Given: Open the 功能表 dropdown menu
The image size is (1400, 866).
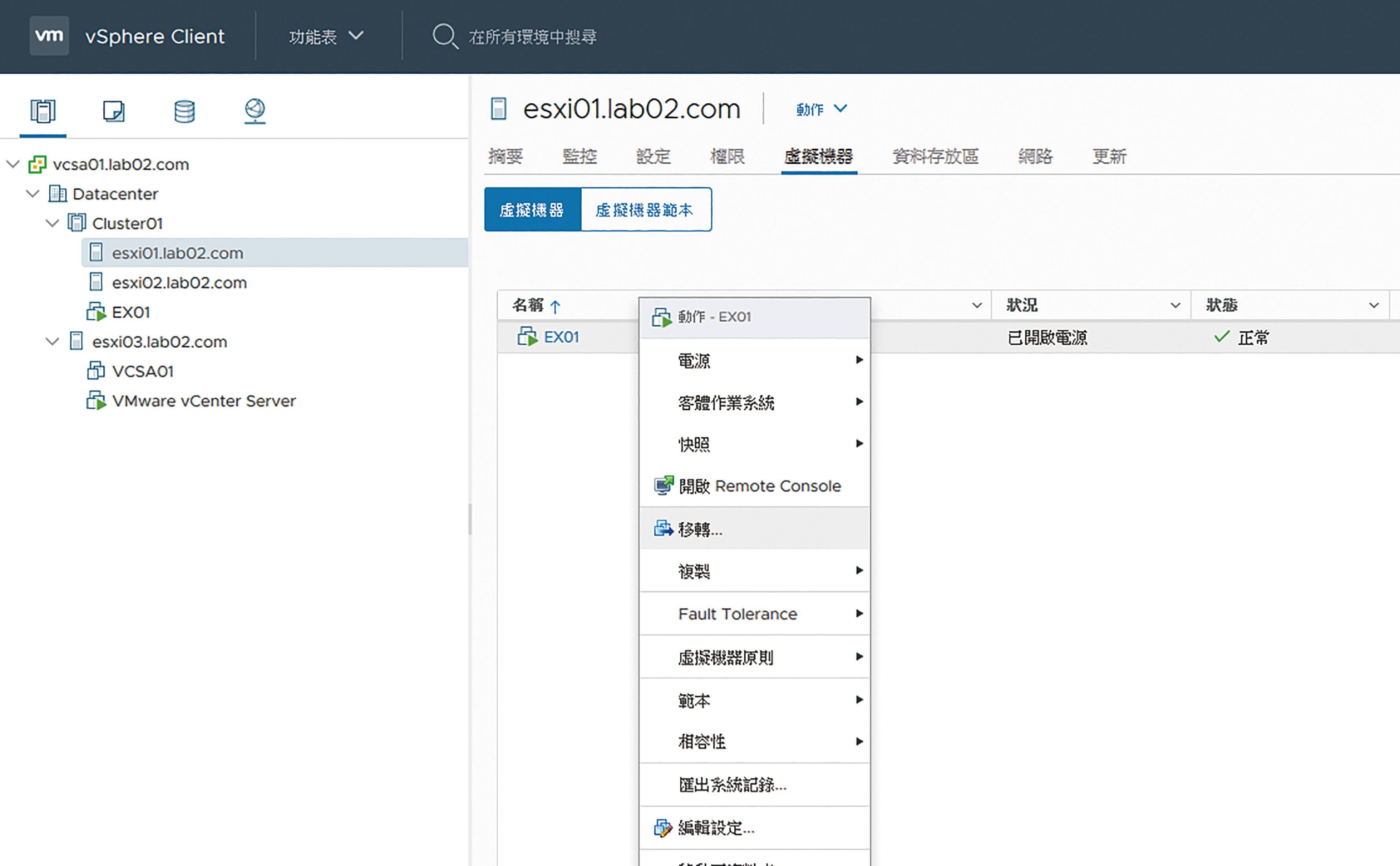Looking at the screenshot, I should [x=326, y=37].
